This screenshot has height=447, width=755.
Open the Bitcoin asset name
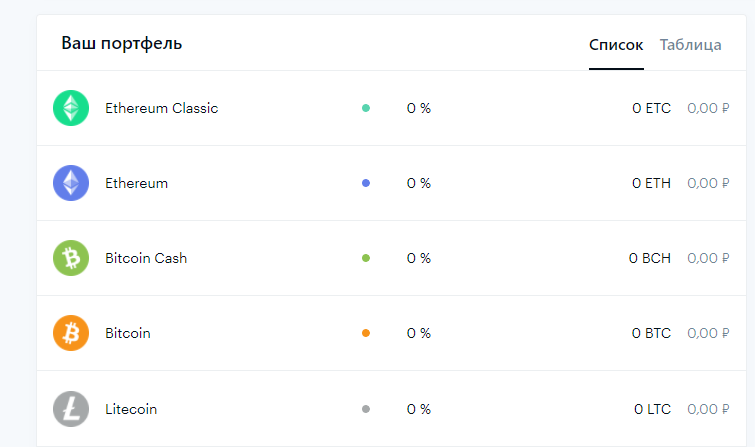[x=128, y=333]
